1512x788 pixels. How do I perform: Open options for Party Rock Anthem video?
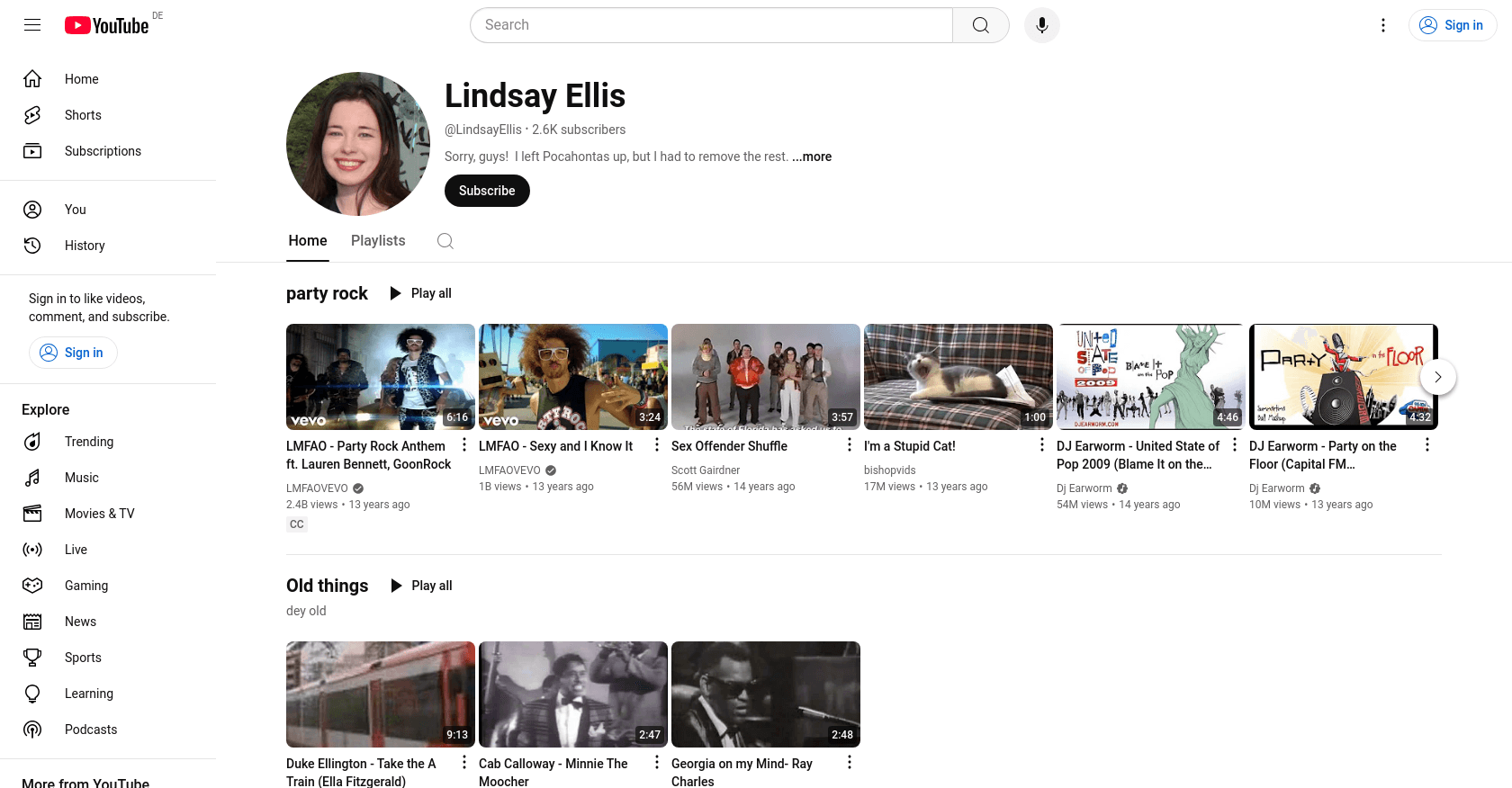[x=464, y=445]
